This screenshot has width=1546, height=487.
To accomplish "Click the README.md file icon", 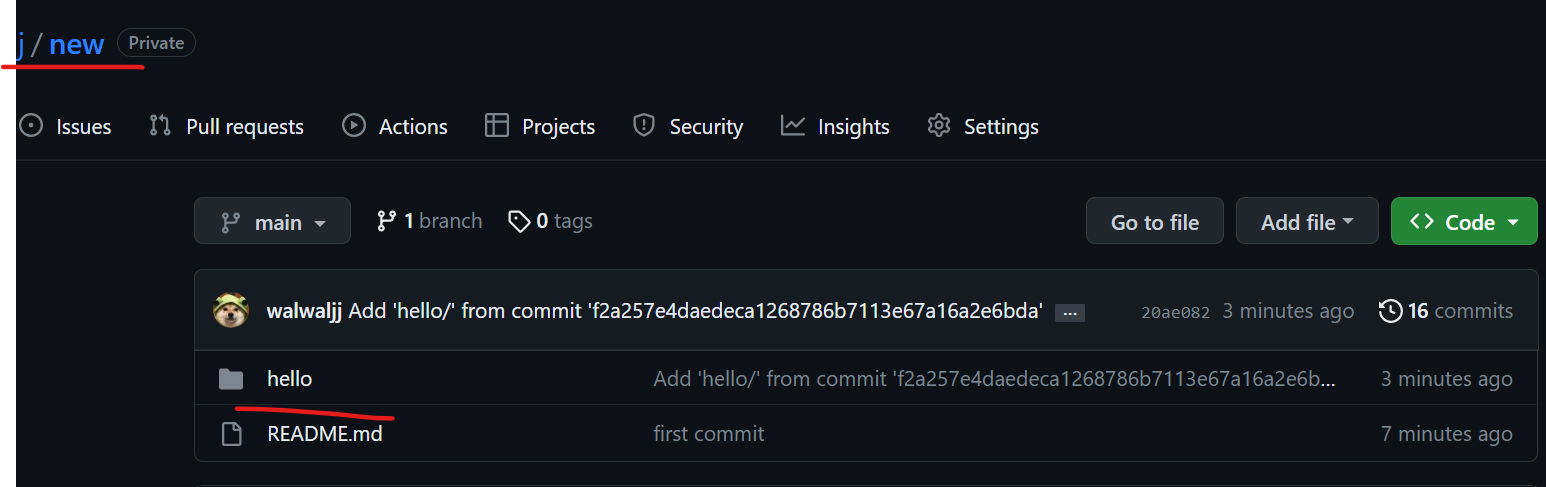I will [x=231, y=434].
